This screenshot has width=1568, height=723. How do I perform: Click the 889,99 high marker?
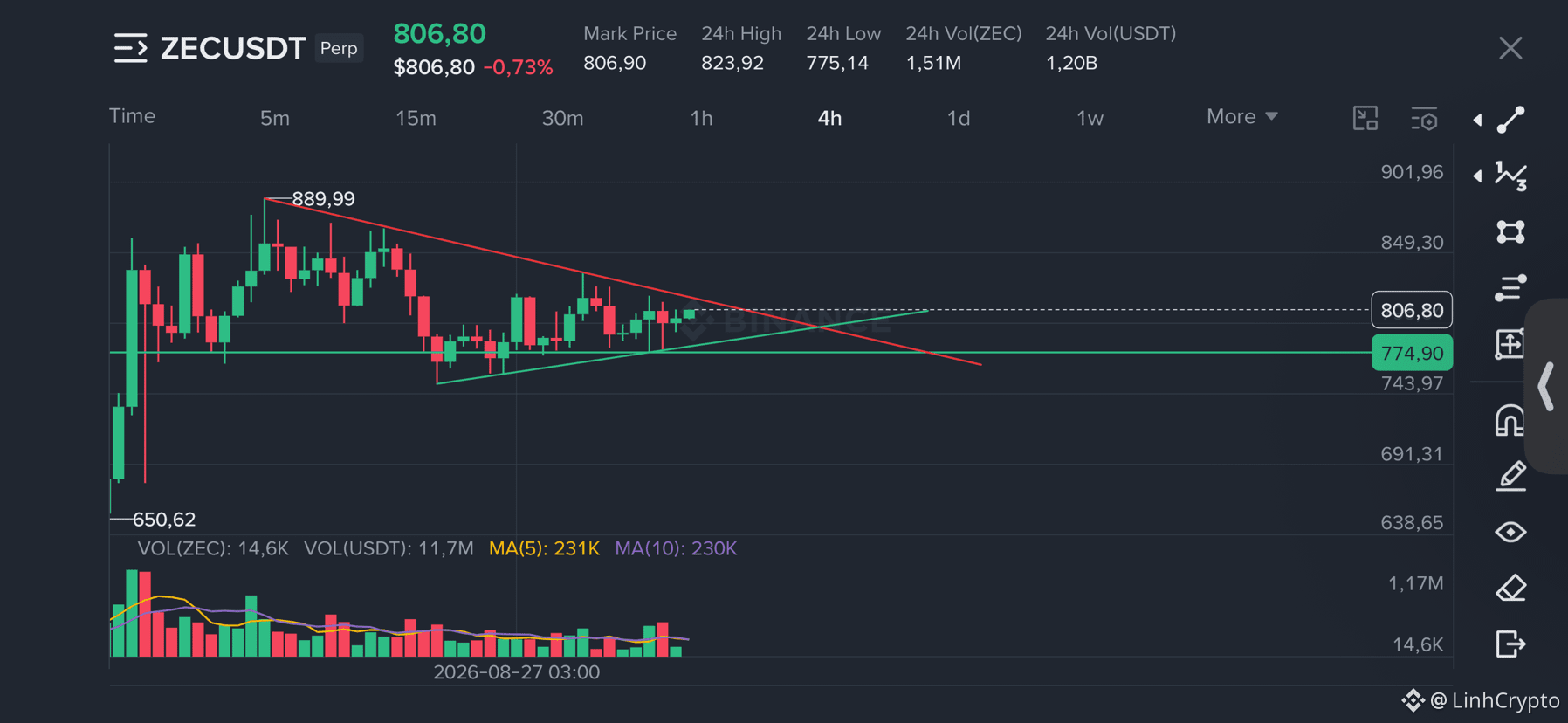[323, 199]
